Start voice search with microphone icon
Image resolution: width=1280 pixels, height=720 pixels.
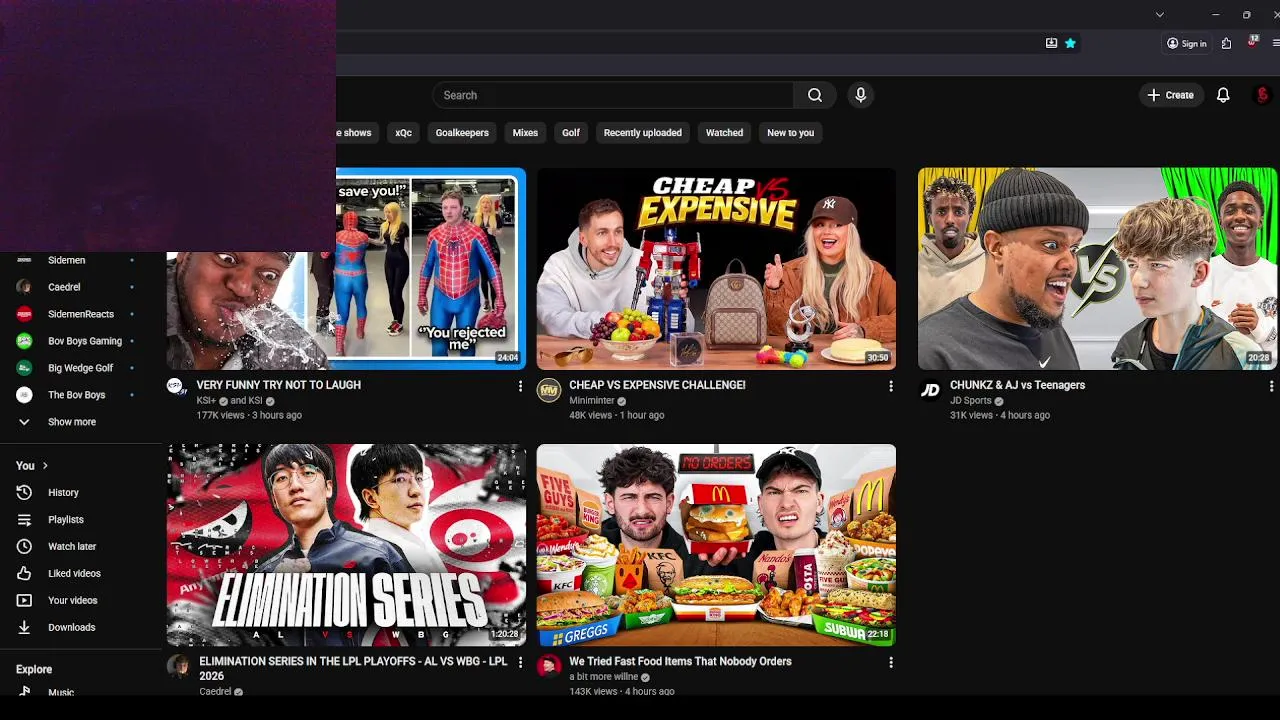click(860, 95)
